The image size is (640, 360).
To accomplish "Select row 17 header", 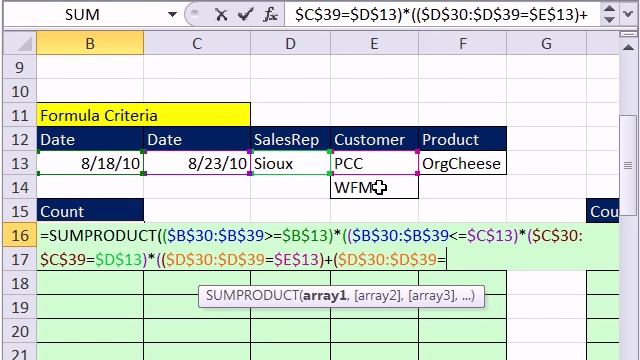I will (20, 260).
